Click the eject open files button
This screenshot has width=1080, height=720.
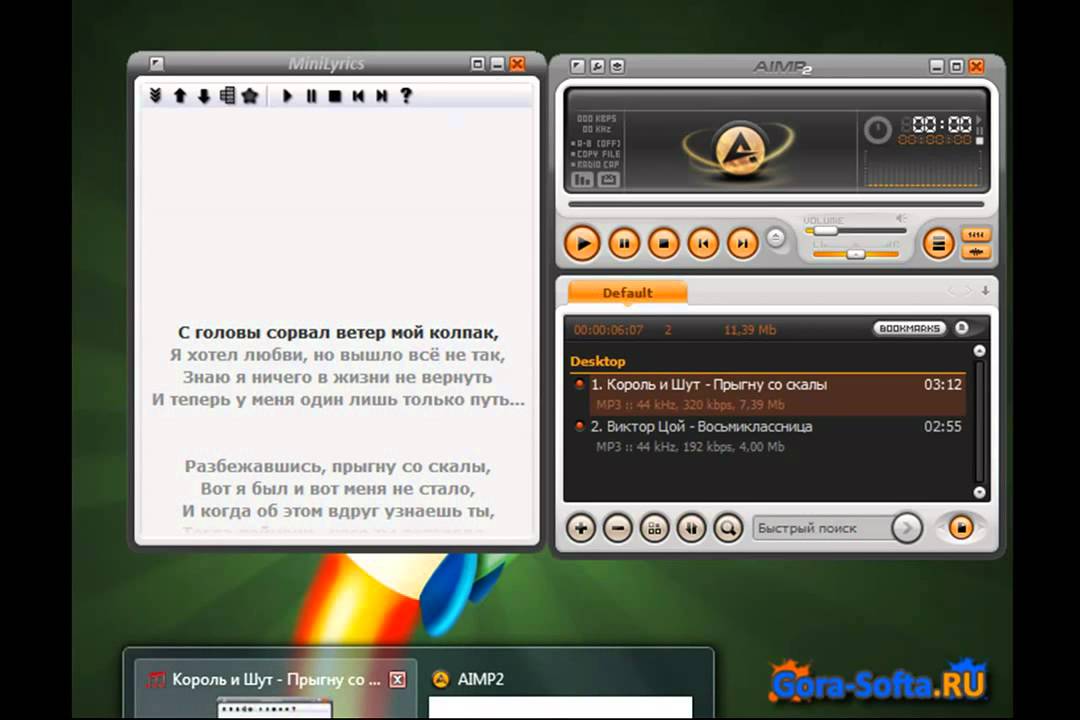tap(776, 239)
